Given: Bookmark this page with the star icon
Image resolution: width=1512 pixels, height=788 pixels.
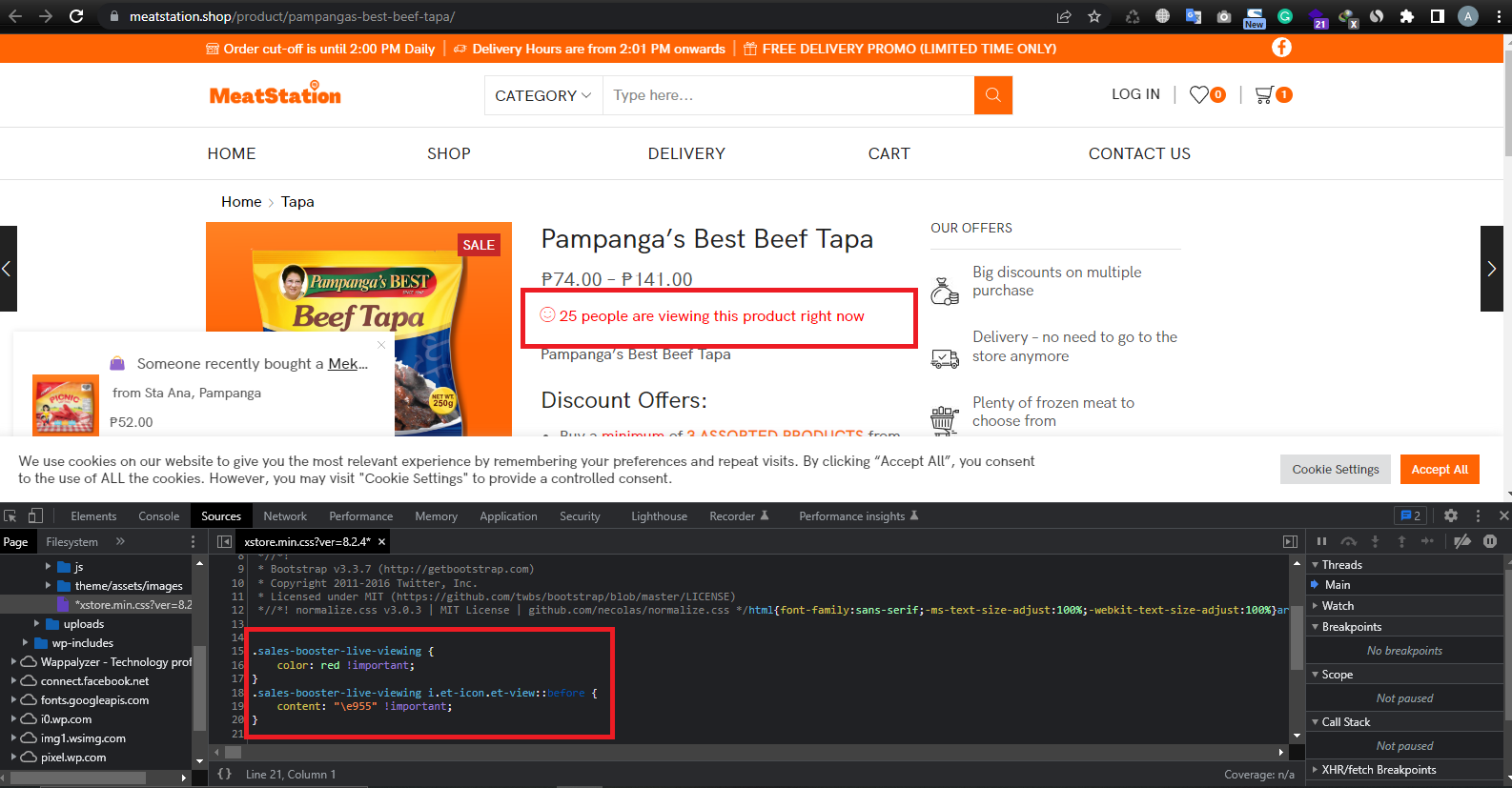Looking at the screenshot, I should [x=1094, y=16].
